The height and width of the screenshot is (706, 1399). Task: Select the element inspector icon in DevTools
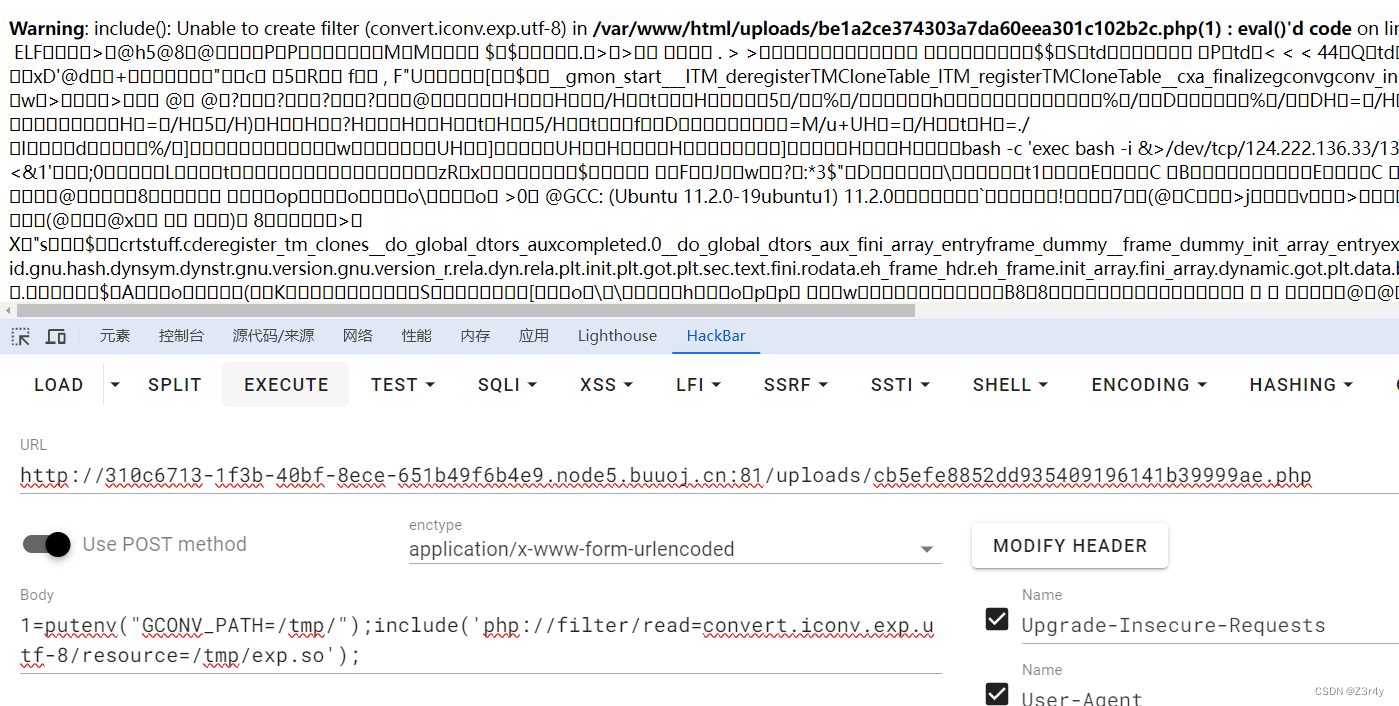tap(20, 336)
